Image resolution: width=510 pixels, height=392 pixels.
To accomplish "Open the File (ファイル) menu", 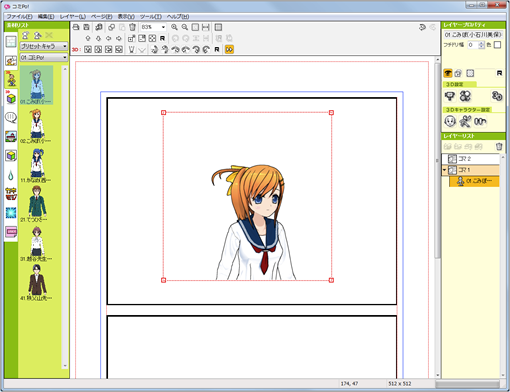I will (19, 16).
